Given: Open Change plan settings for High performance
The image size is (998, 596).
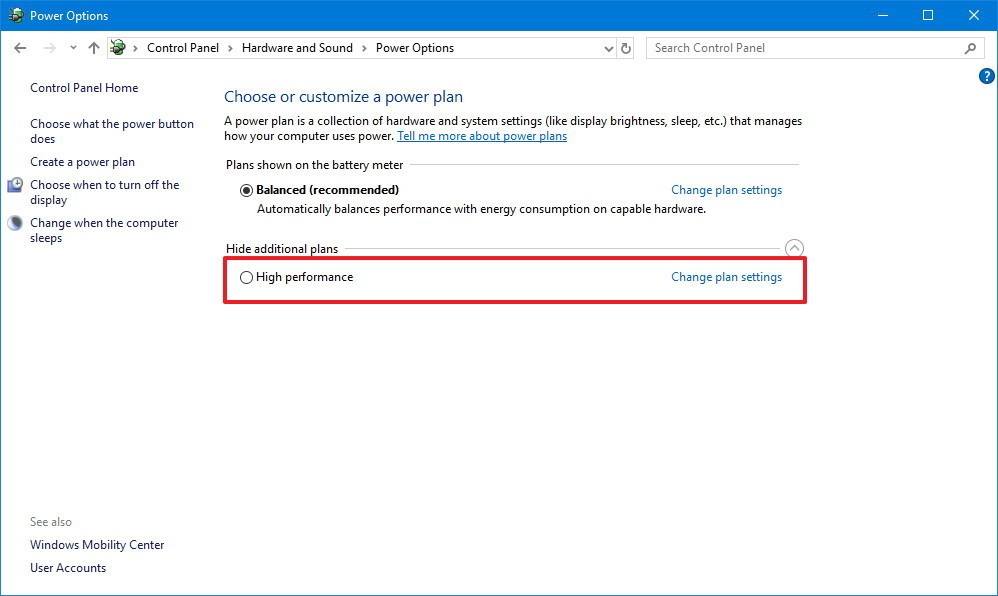Looking at the screenshot, I should click(x=726, y=277).
